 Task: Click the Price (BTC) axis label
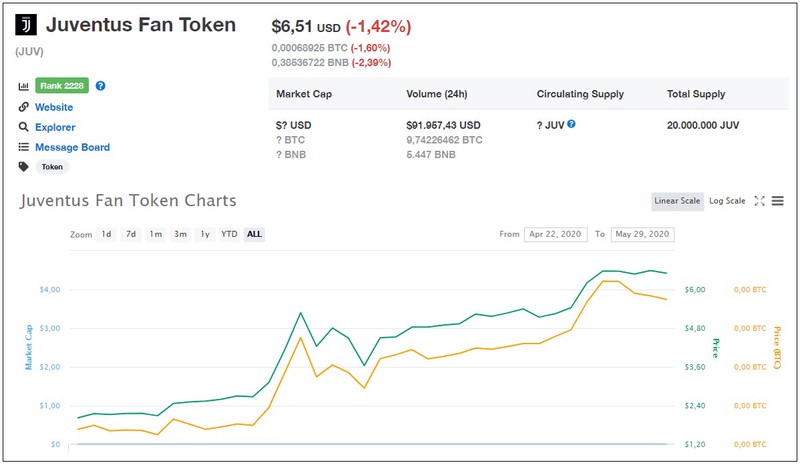[x=777, y=348]
